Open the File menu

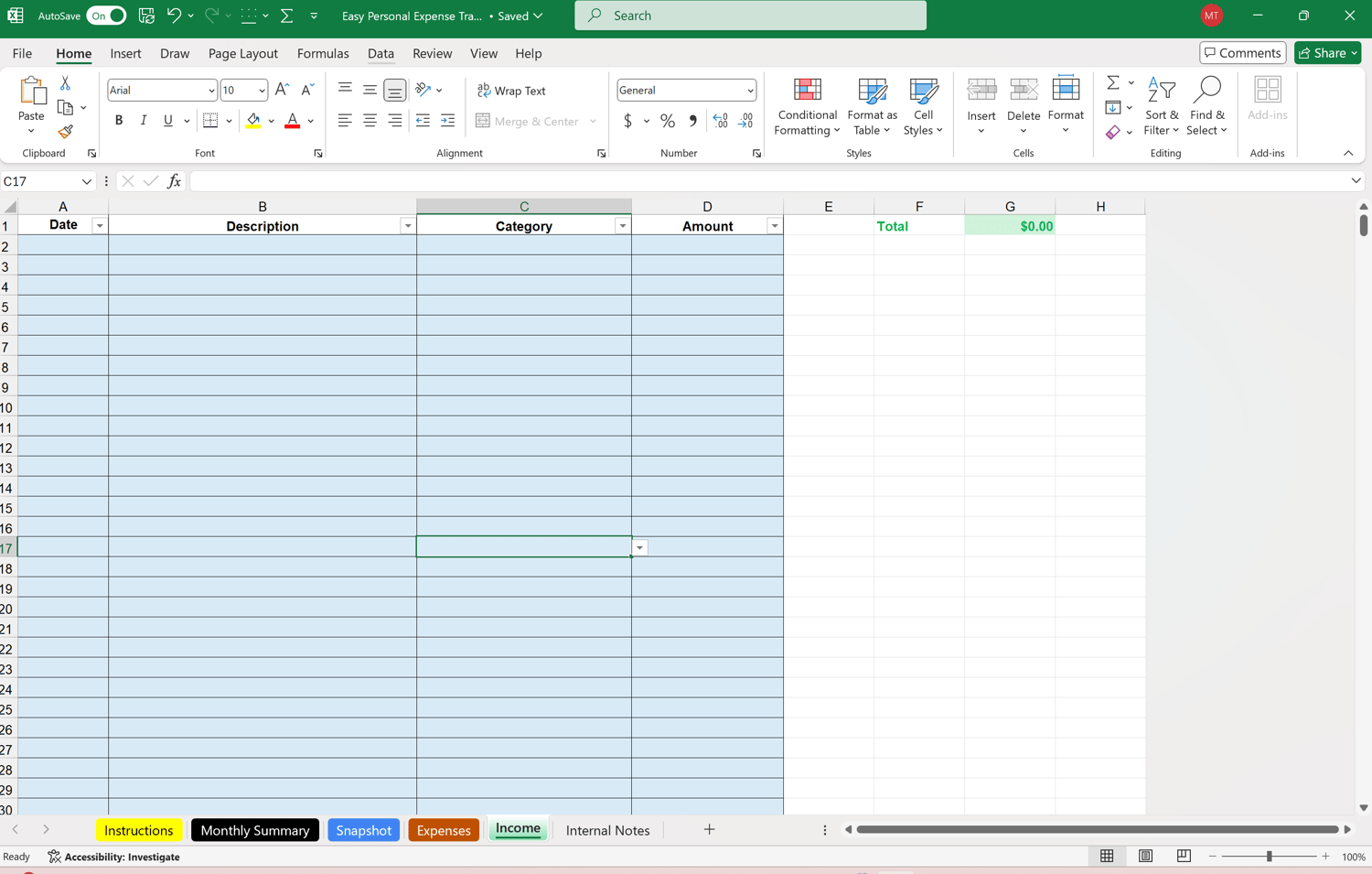22,53
